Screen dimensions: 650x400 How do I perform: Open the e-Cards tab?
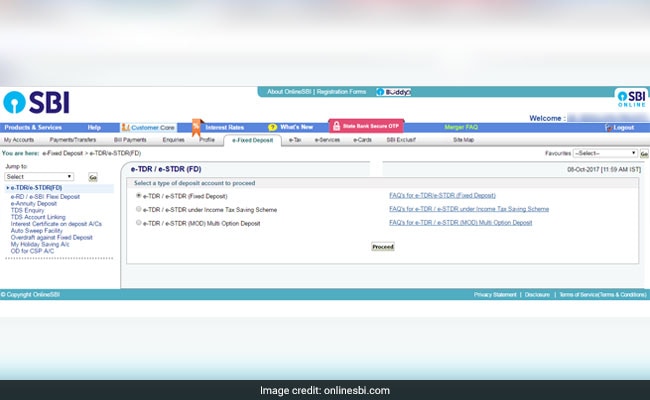click(x=362, y=140)
